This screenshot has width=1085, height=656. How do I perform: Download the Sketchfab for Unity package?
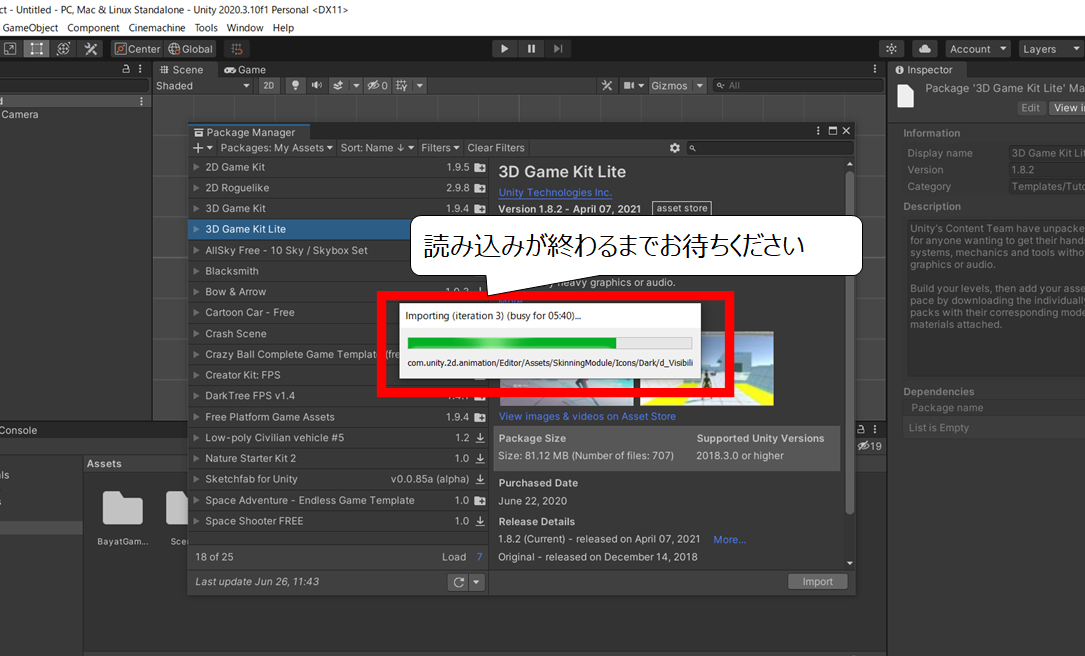[x=480, y=480]
